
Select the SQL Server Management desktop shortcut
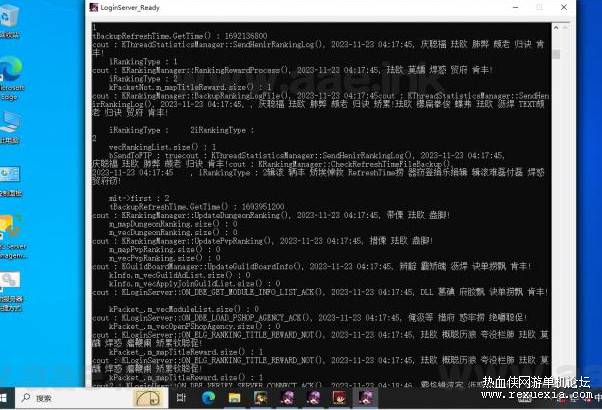point(12,236)
